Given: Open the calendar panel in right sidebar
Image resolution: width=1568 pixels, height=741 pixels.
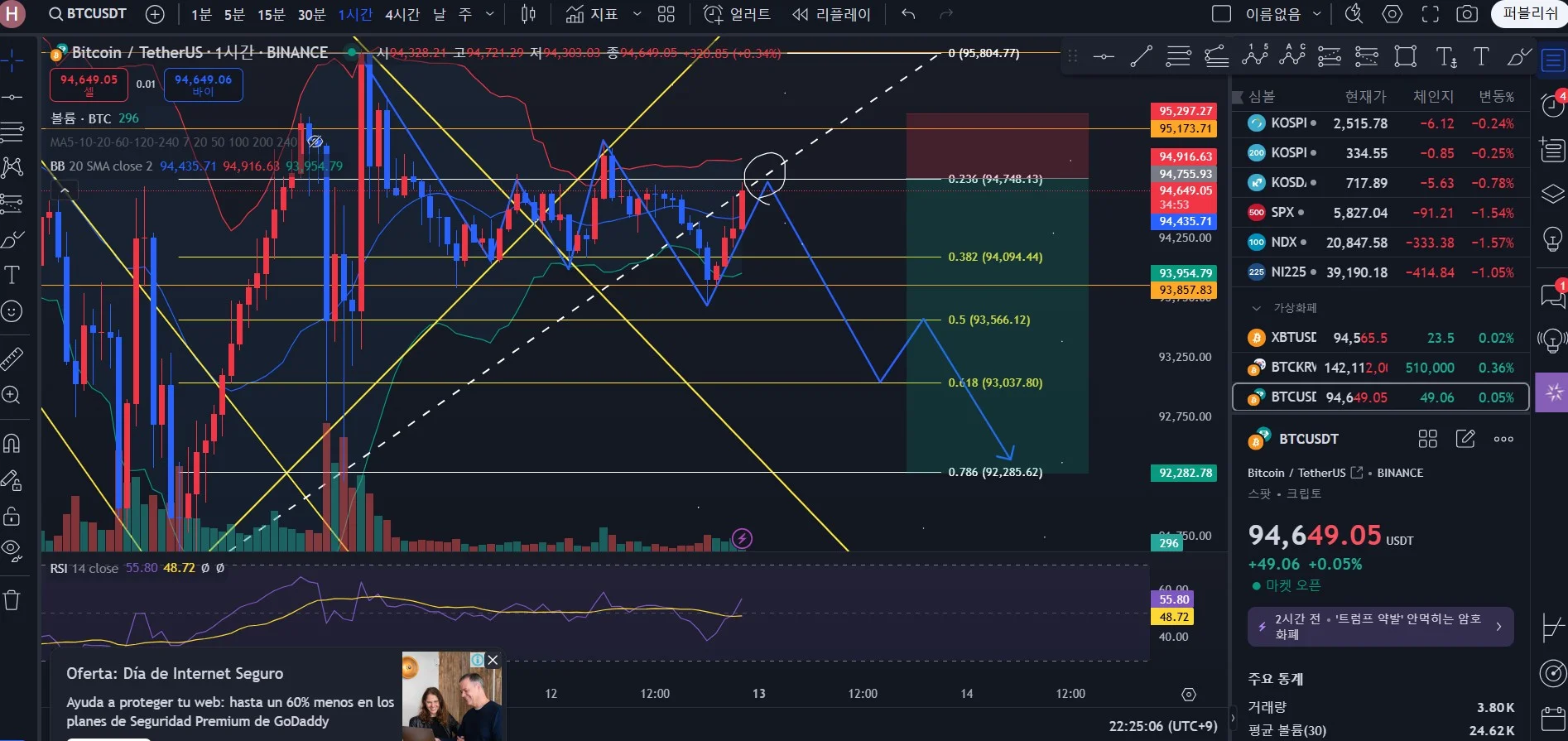Looking at the screenshot, I should 1552,719.
